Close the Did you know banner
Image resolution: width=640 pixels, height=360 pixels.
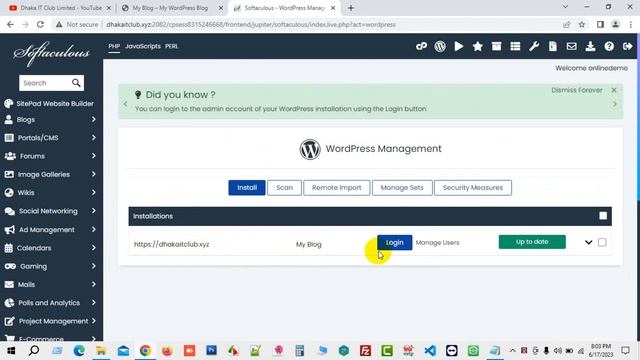tap(614, 90)
